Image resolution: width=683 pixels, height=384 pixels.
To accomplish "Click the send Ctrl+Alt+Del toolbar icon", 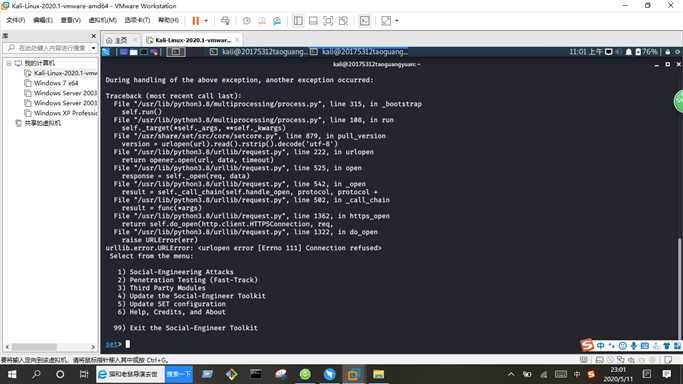I will 225,20.
